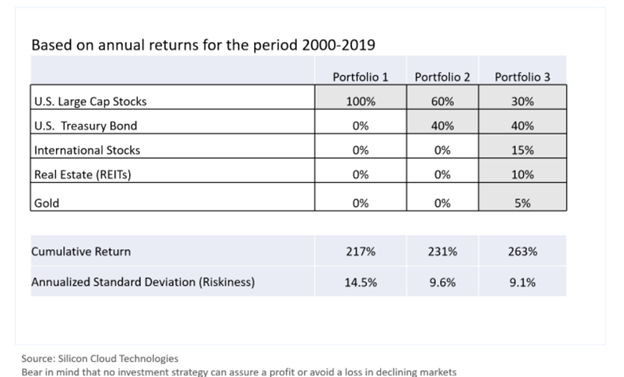
Task: Click the title about annual returns 2000-2019
Action: pos(203,45)
